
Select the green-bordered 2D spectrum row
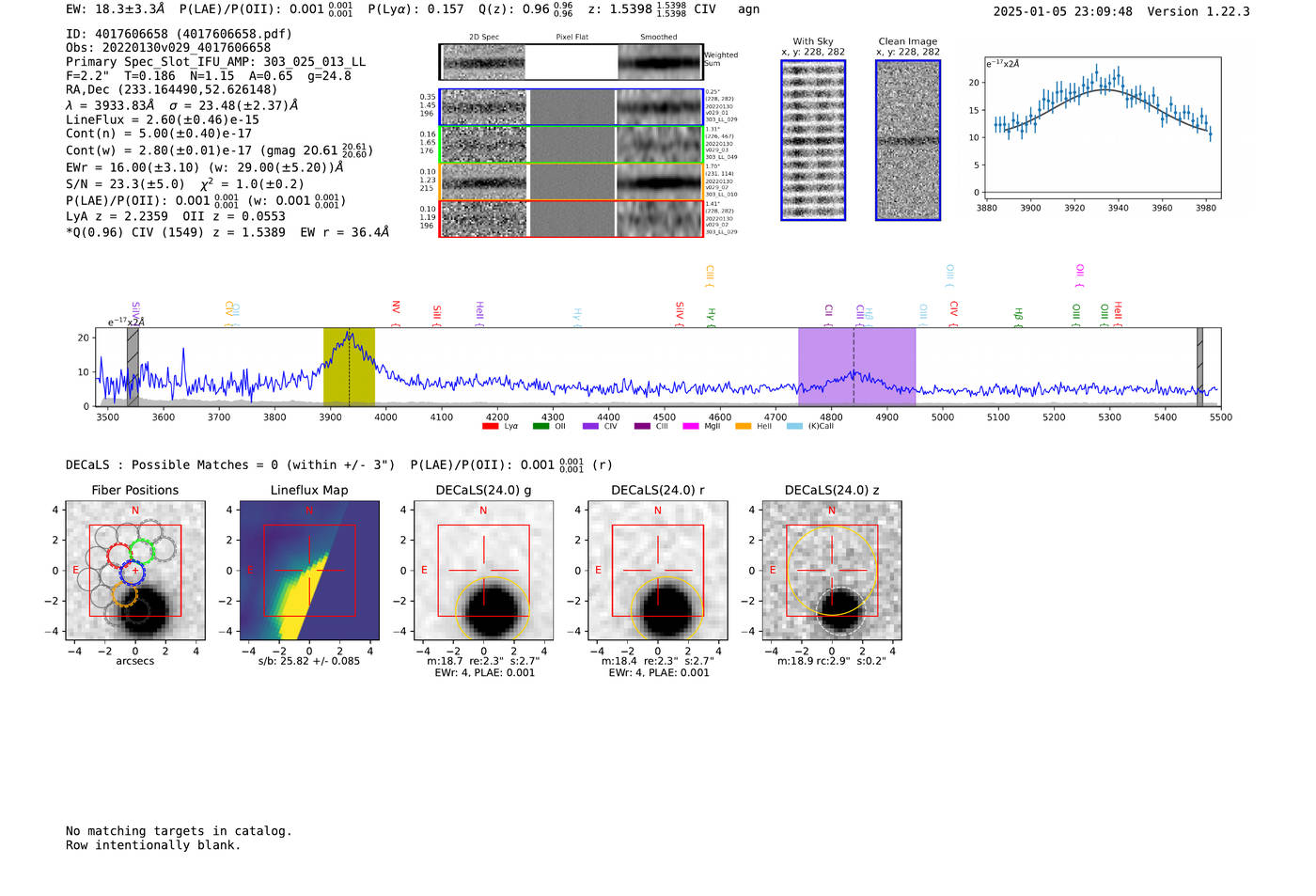pyautogui.click(x=572, y=145)
